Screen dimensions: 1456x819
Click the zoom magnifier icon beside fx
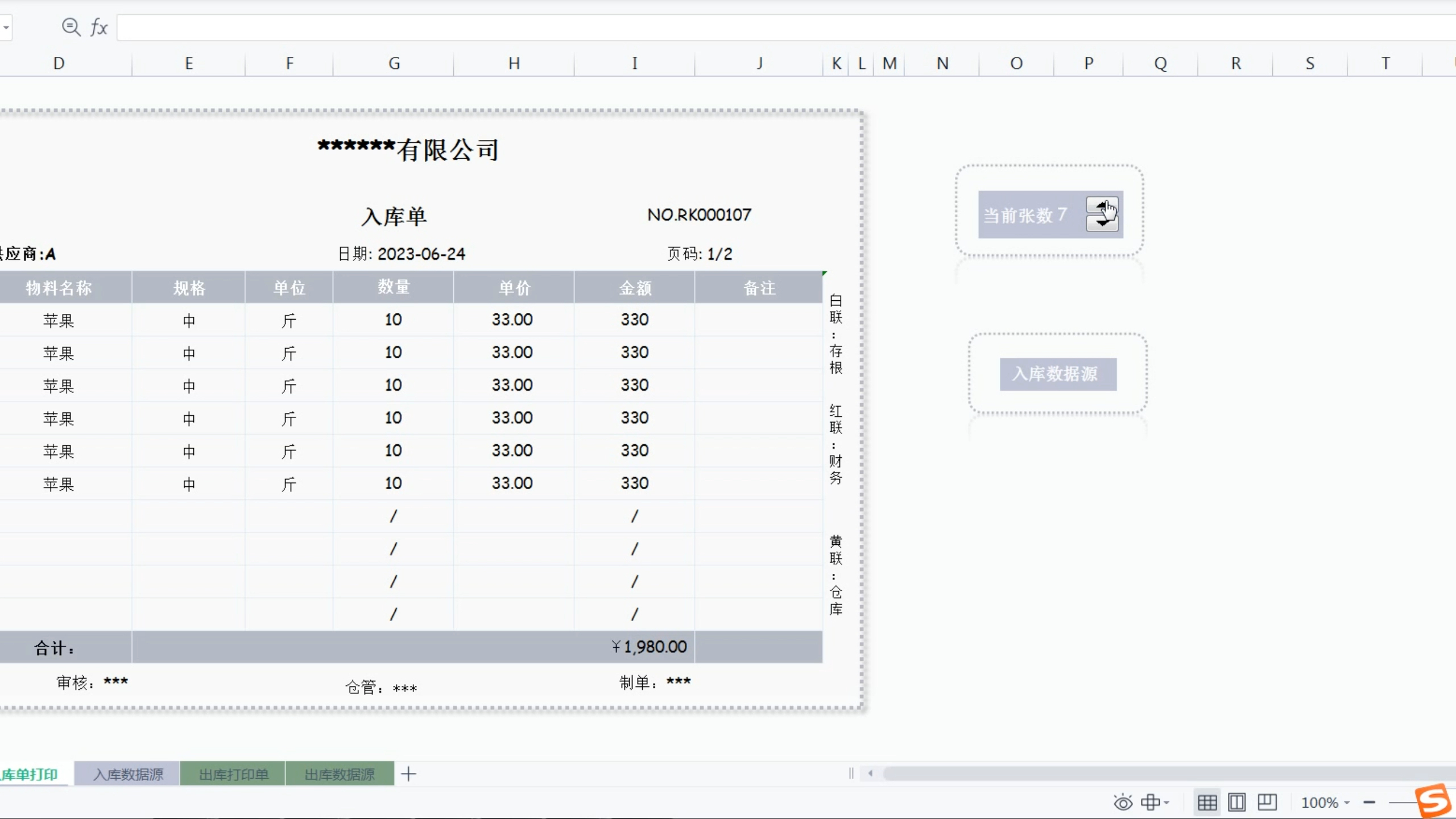click(x=71, y=27)
